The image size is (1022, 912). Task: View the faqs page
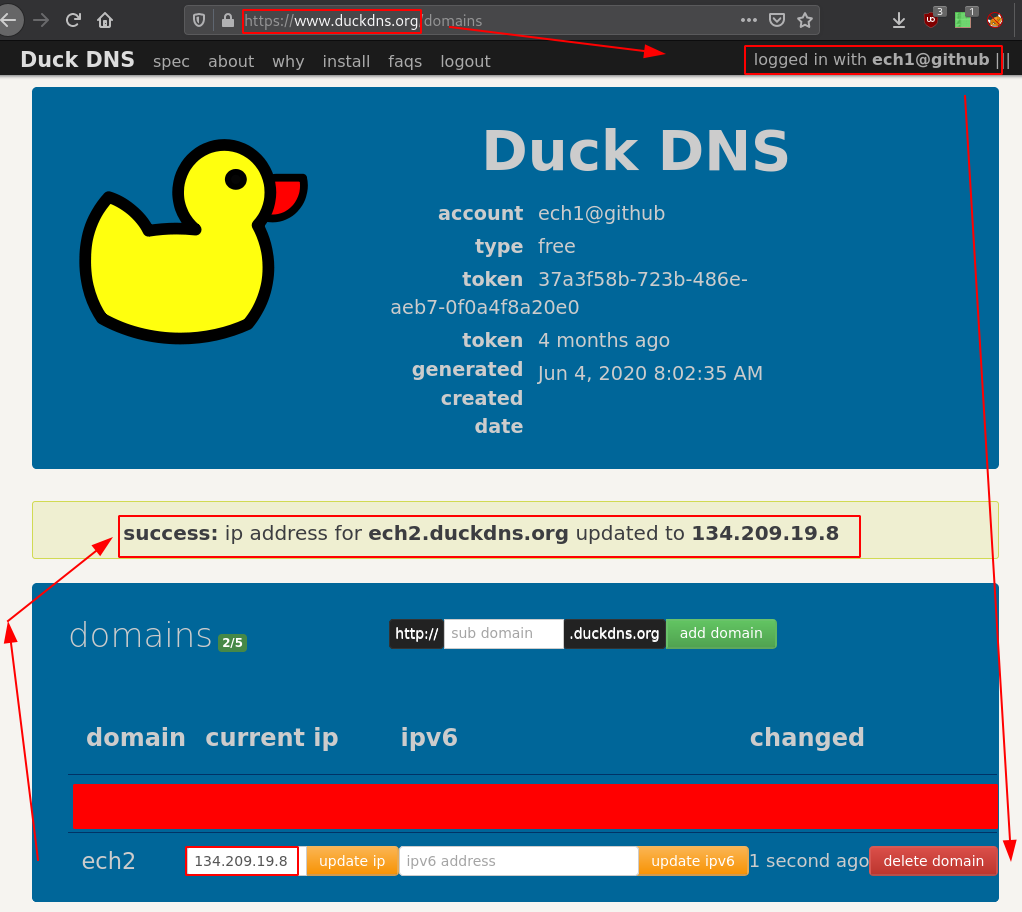pos(405,61)
